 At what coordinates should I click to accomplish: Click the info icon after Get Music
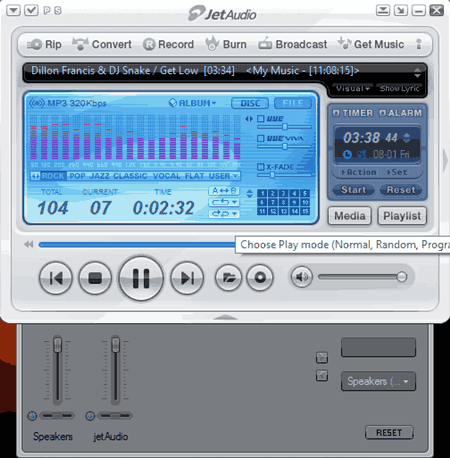pos(419,44)
